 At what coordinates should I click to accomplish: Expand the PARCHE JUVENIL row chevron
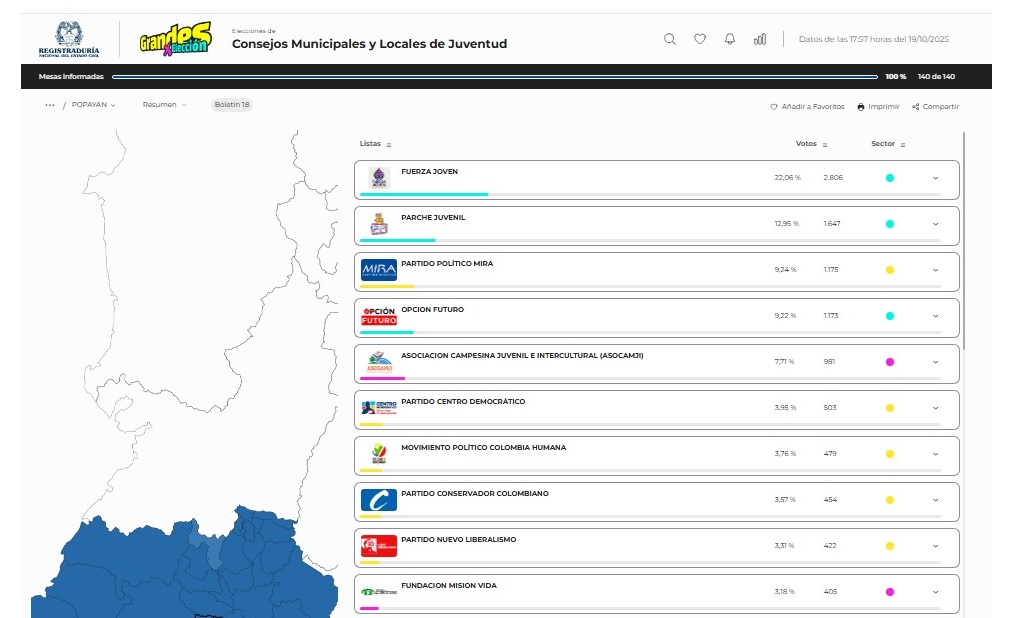pyautogui.click(x=935, y=224)
